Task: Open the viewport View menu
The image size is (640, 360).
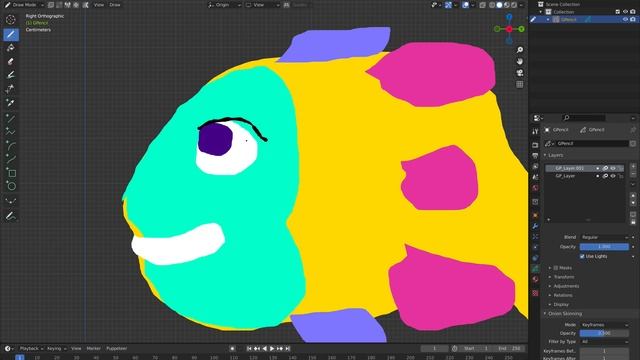Action: pyautogui.click(x=99, y=5)
